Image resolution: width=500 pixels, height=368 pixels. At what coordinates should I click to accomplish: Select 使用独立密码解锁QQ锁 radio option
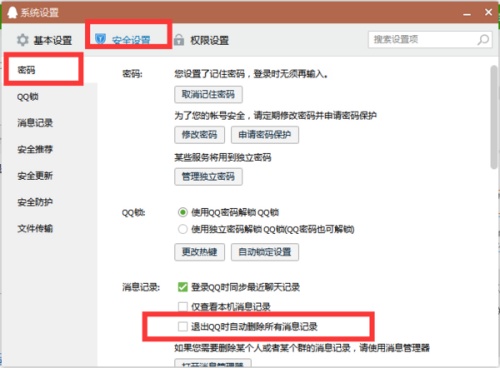pyautogui.click(x=183, y=229)
